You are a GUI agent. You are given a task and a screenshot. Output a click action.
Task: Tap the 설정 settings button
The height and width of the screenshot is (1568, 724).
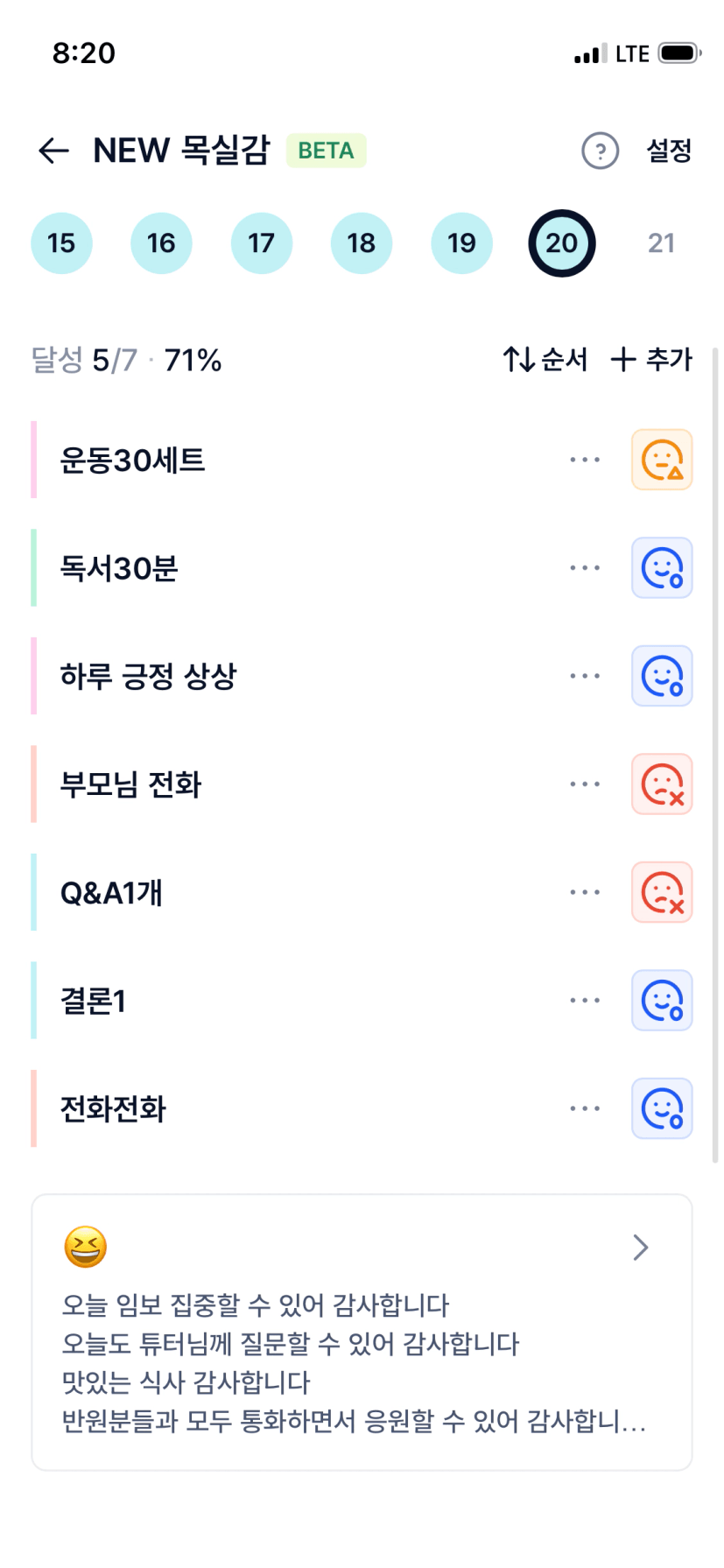tap(669, 151)
